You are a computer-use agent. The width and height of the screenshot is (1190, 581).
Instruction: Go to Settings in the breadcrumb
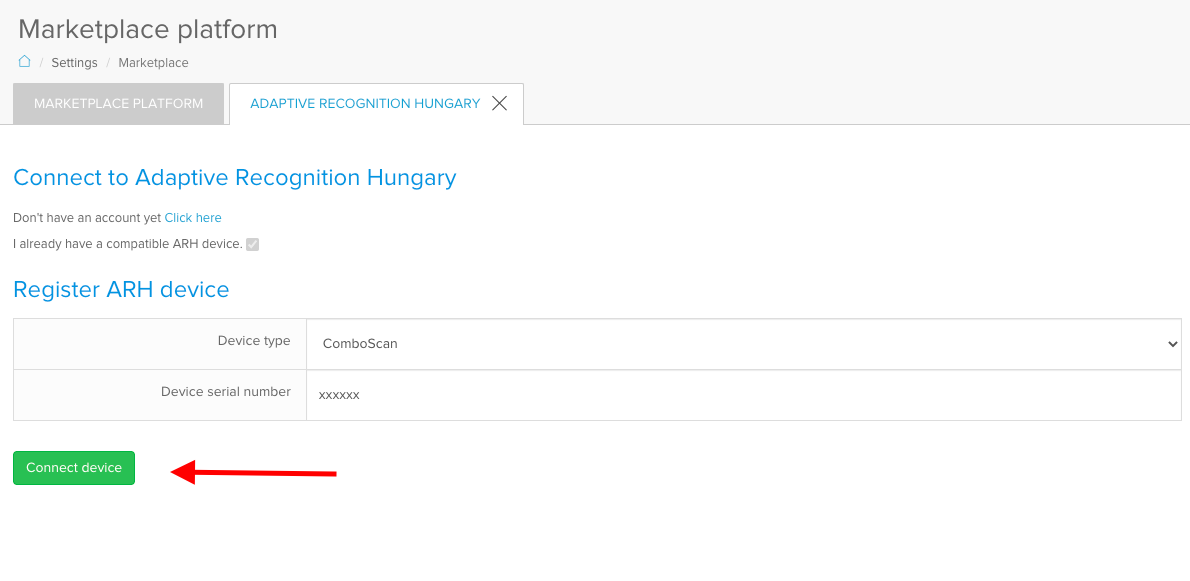74,63
